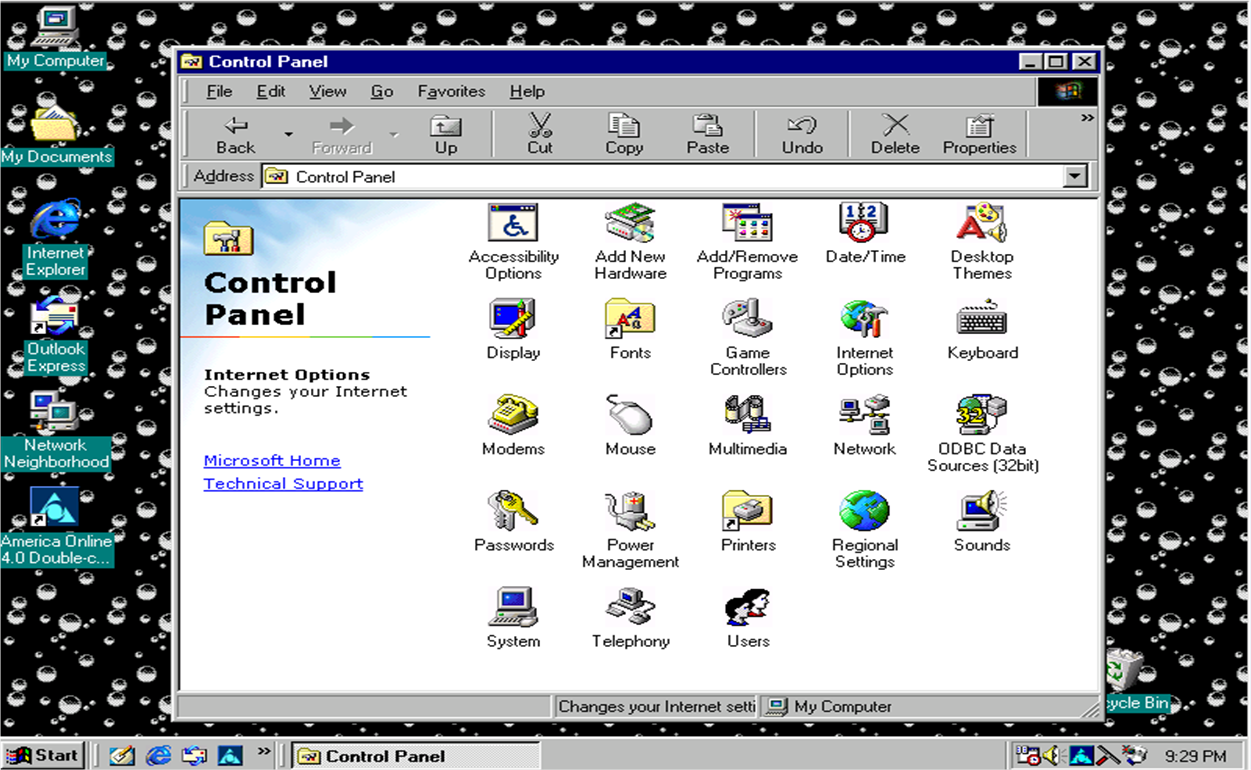Follow the Microsoft Home link
The image size is (1251, 770).
[x=272, y=461]
